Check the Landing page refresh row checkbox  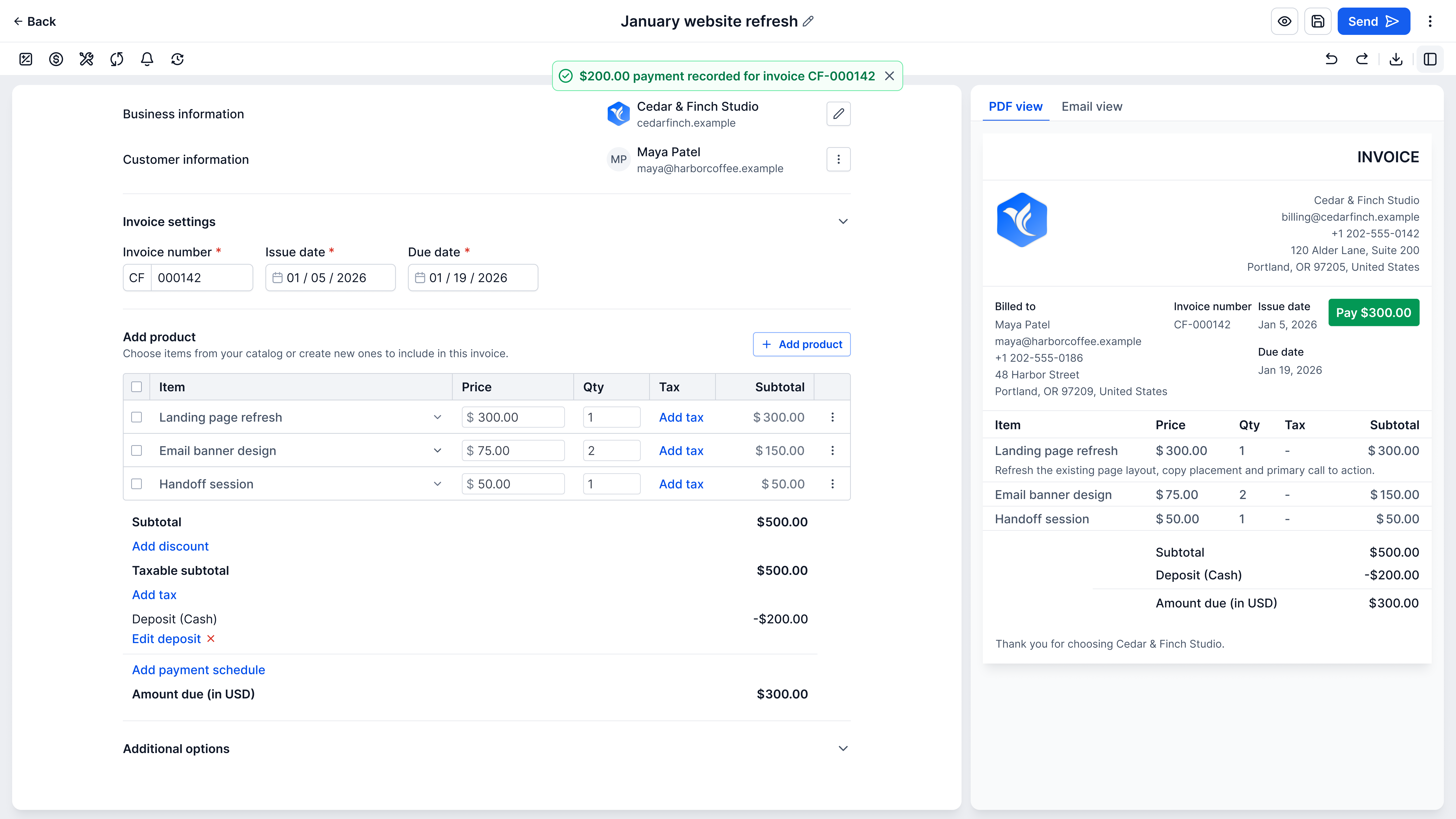pos(136,417)
